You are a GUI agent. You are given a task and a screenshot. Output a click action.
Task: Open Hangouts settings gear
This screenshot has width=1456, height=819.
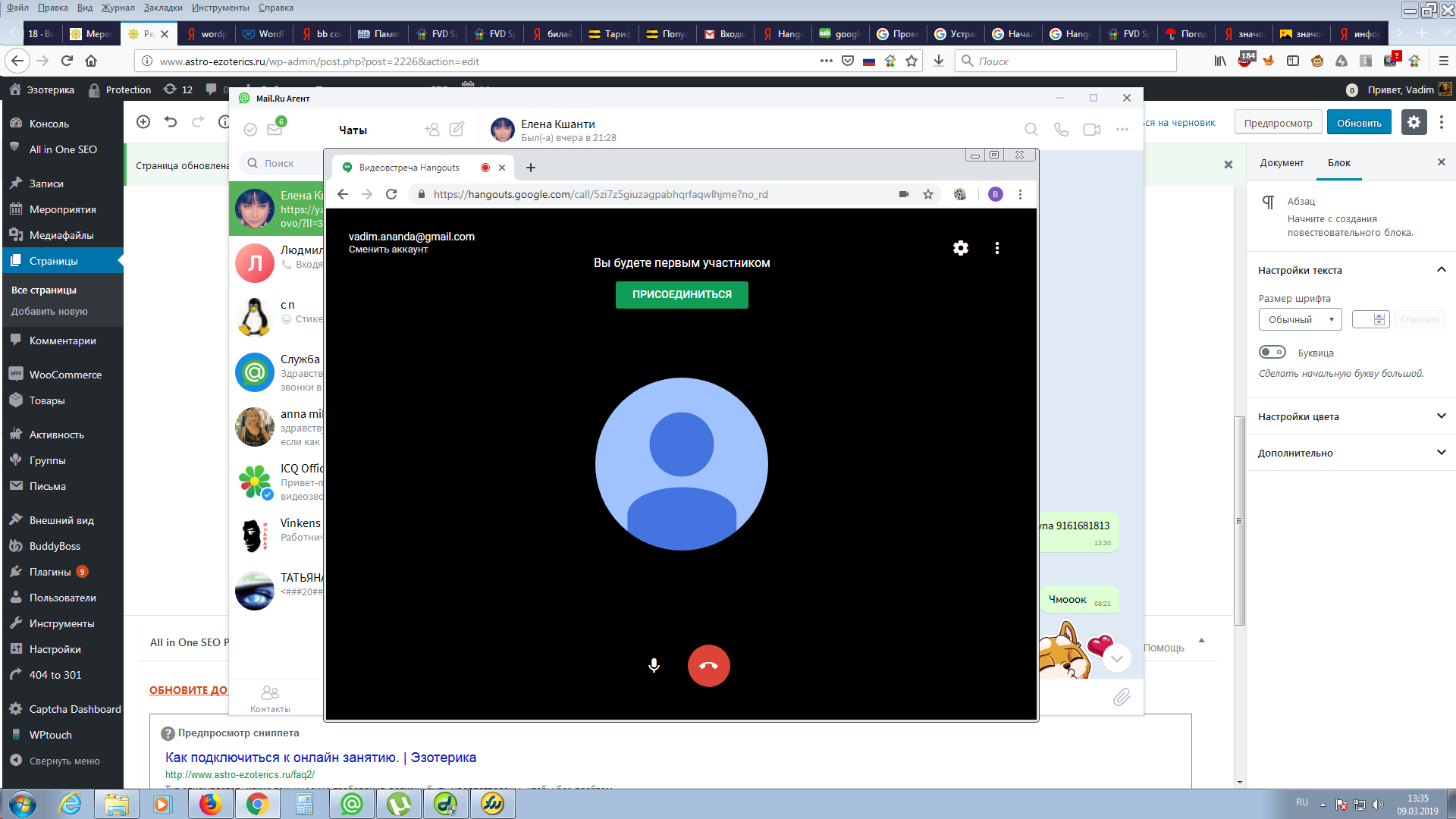[960, 248]
